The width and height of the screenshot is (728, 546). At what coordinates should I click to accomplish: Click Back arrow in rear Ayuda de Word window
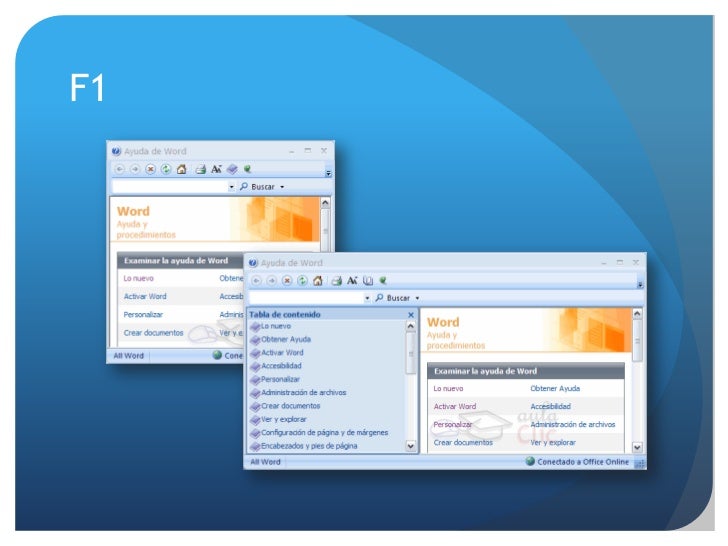pyautogui.click(x=120, y=169)
